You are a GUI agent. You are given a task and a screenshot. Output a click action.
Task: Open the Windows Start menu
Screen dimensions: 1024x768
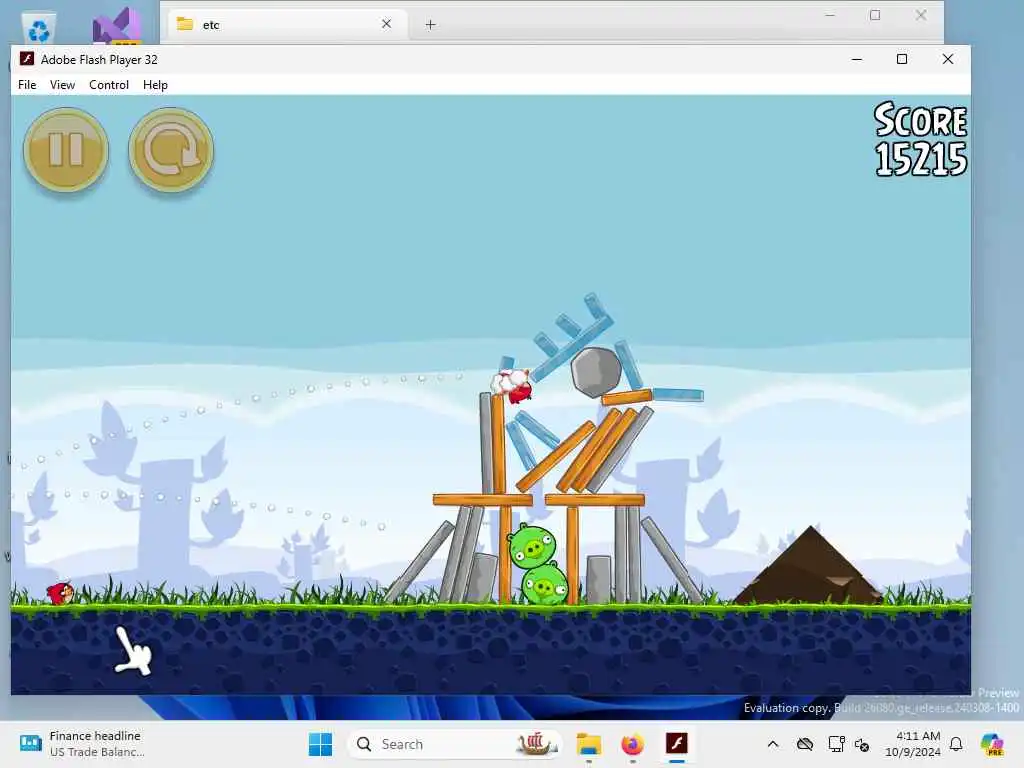320,744
